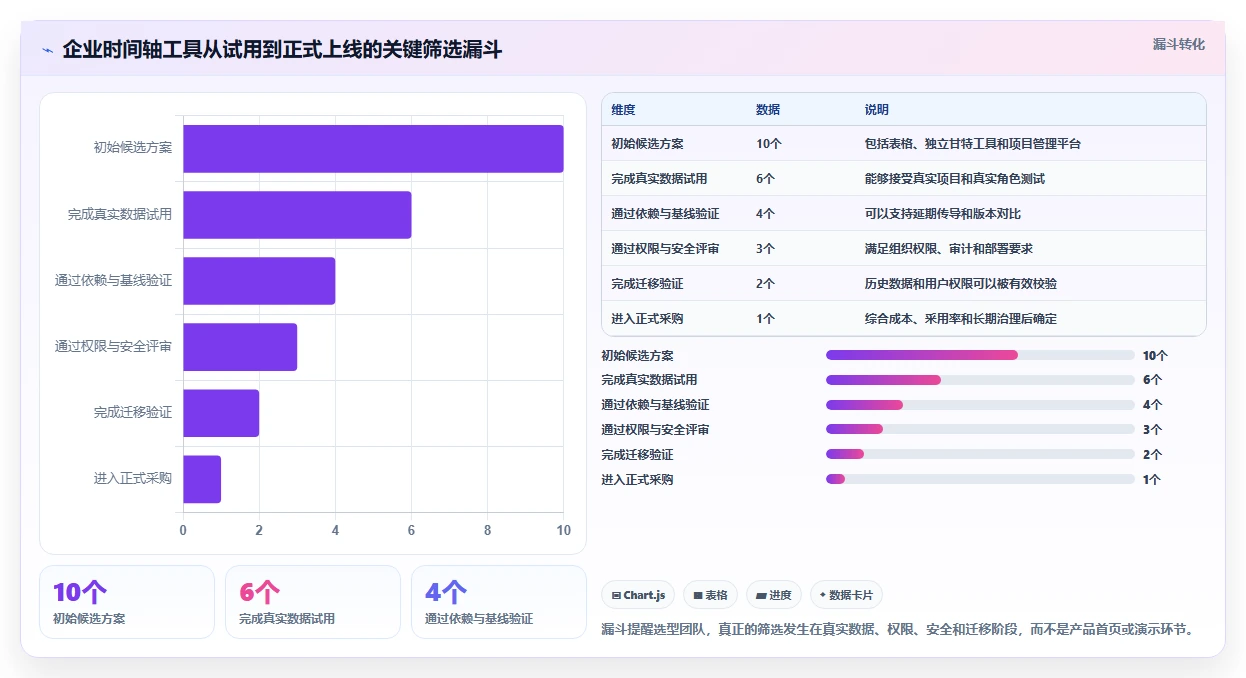Click the 完成迁移验证 progress bar

(x=980, y=454)
